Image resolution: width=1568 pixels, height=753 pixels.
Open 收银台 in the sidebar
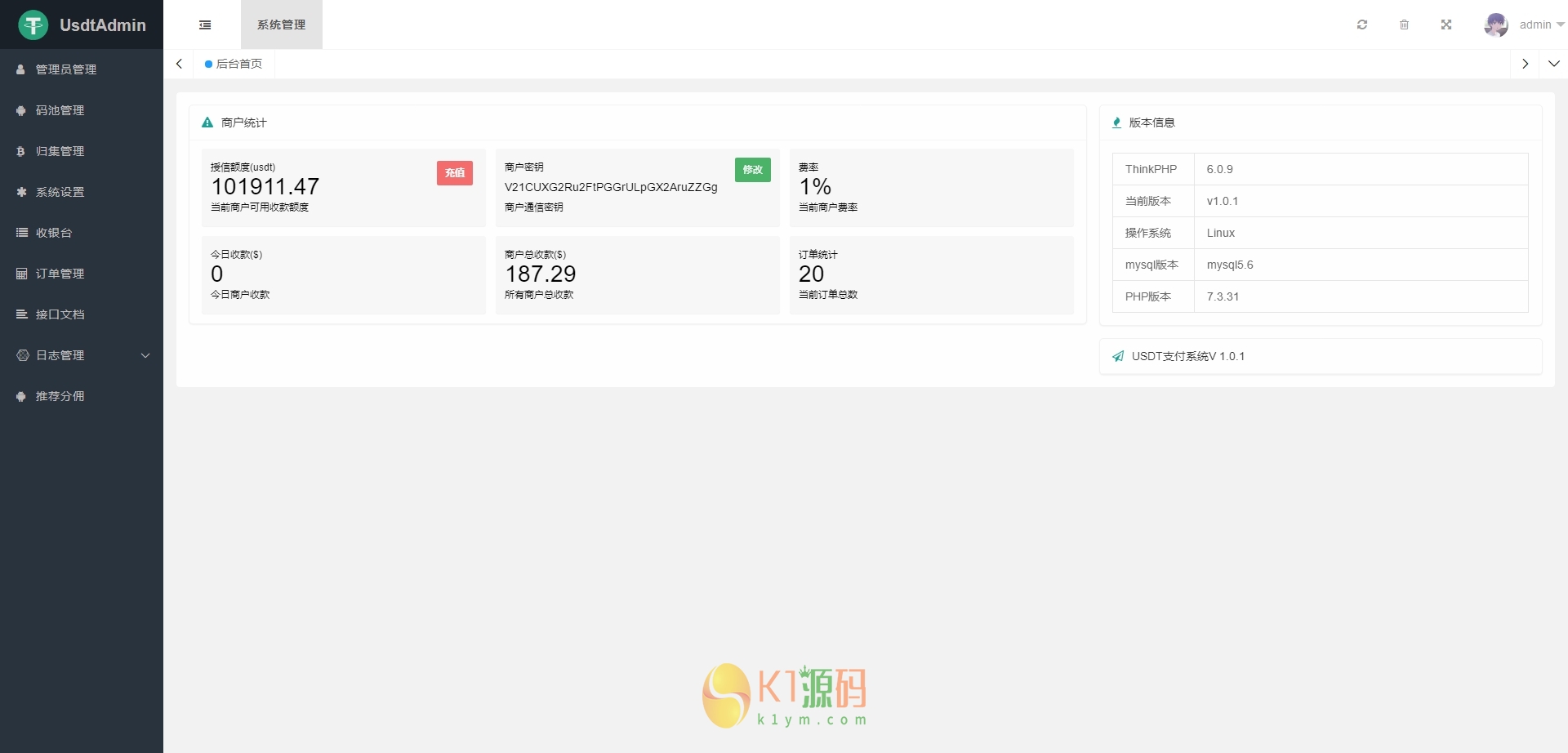tap(82, 234)
